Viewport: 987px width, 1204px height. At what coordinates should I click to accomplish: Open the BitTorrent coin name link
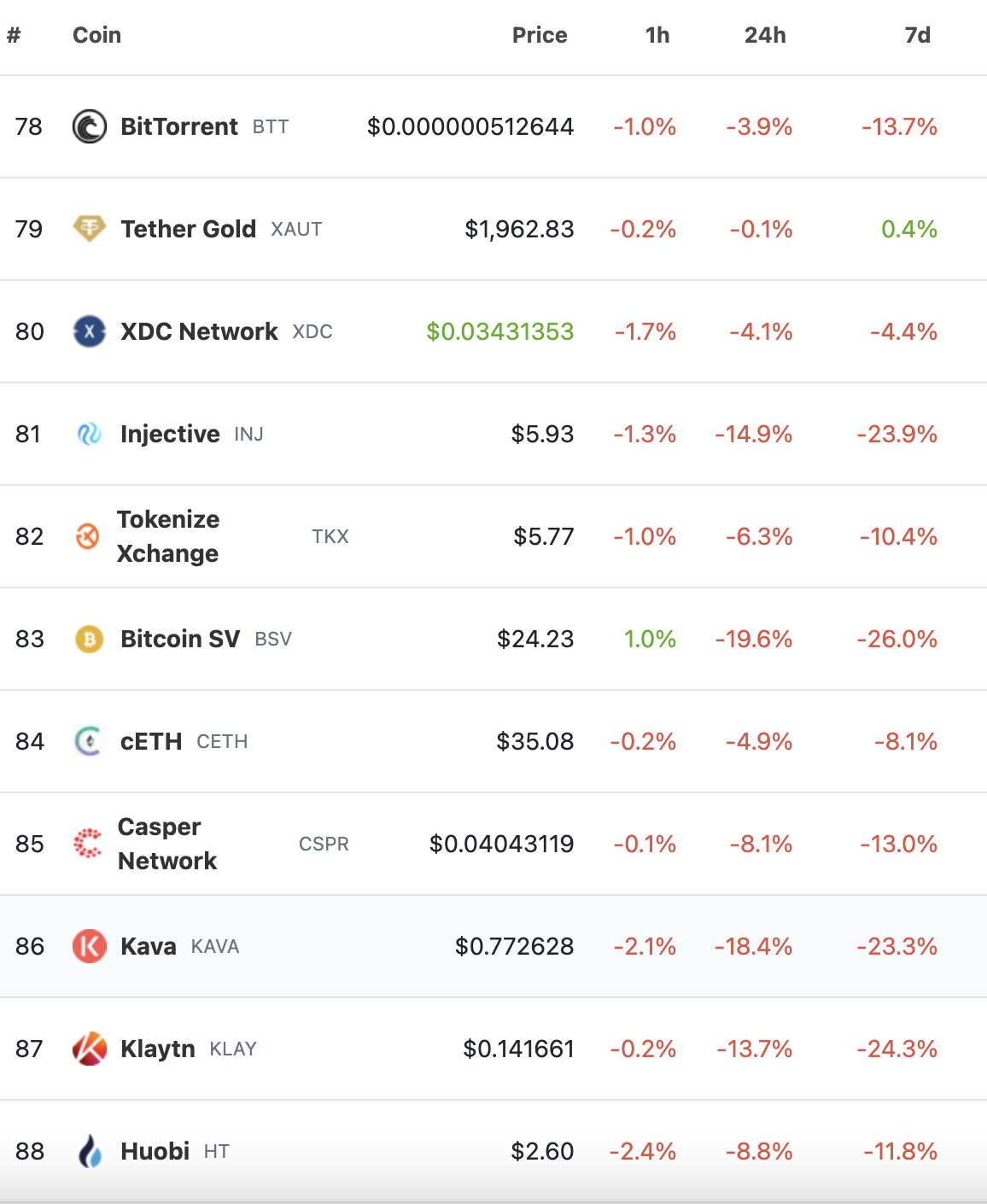(x=179, y=126)
